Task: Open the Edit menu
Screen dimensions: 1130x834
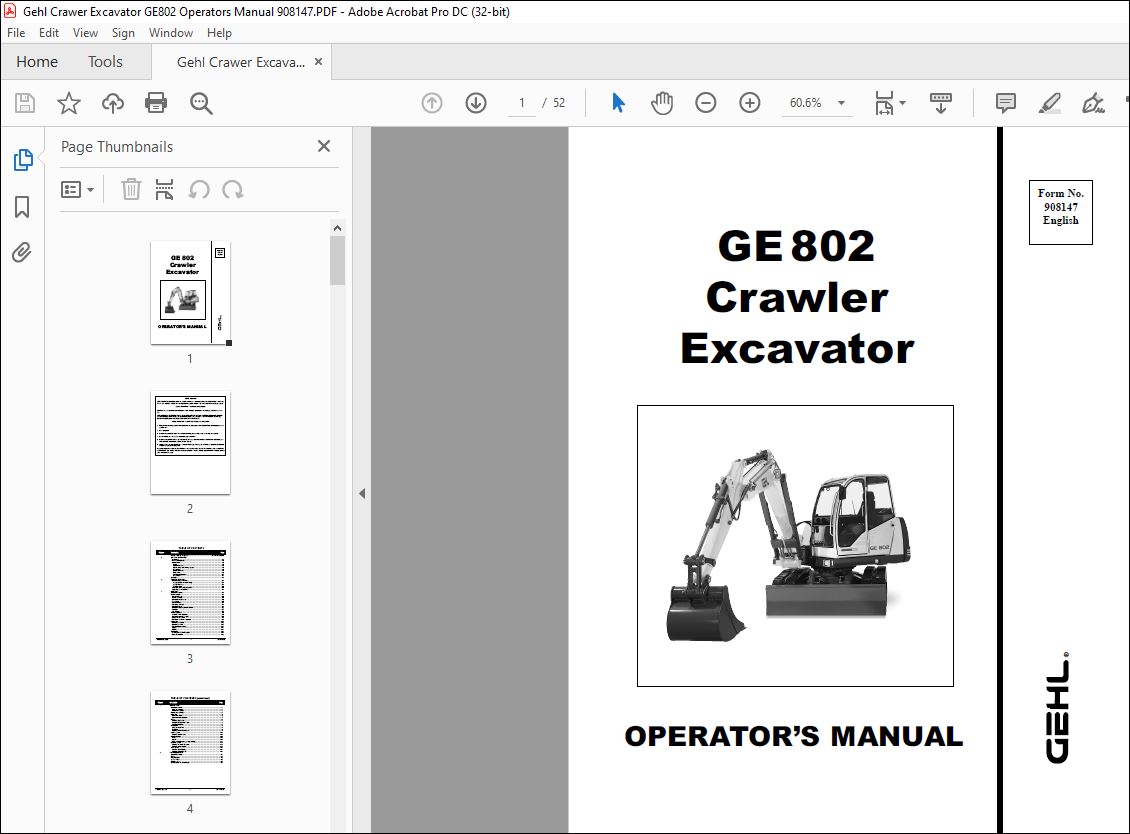Action: pos(49,32)
